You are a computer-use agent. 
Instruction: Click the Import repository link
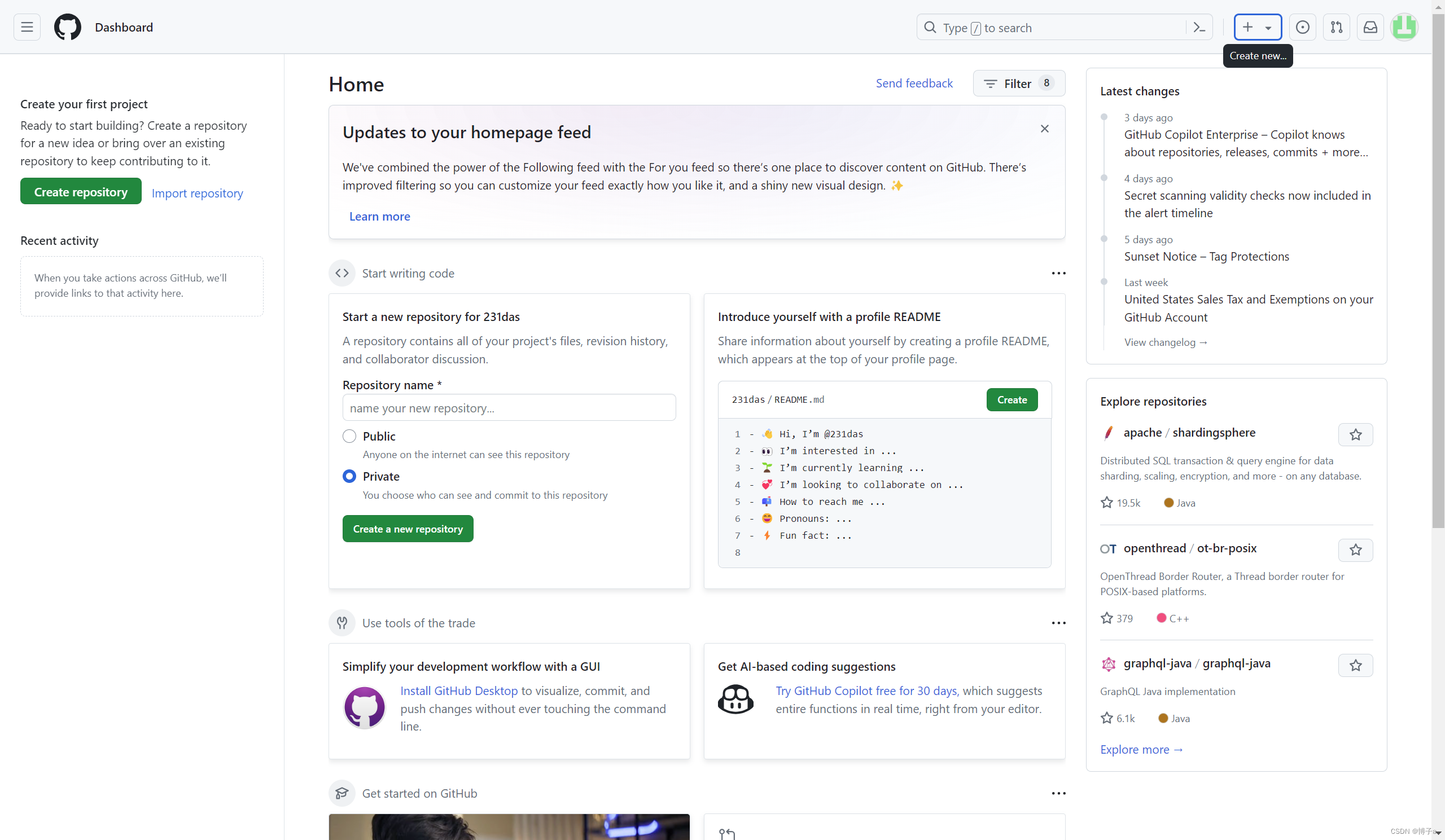pyautogui.click(x=197, y=193)
